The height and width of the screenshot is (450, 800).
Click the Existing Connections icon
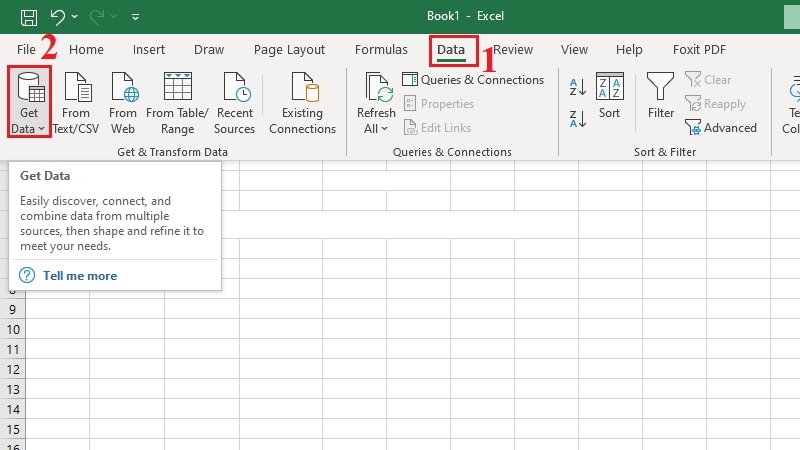pos(305,87)
